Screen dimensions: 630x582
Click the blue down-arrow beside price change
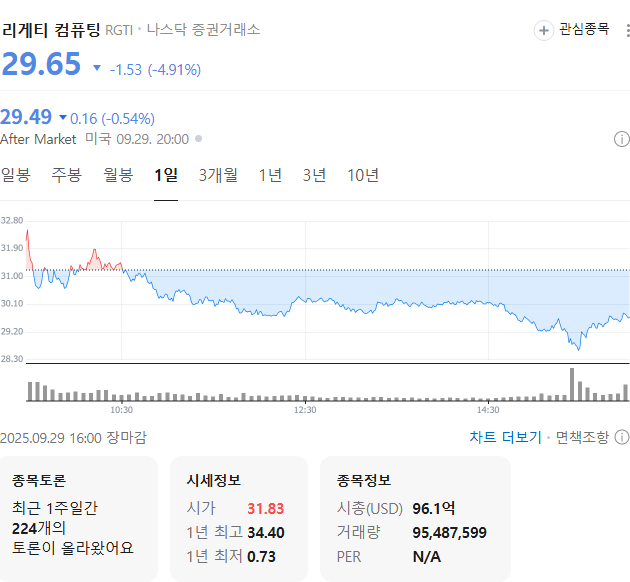(97, 69)
